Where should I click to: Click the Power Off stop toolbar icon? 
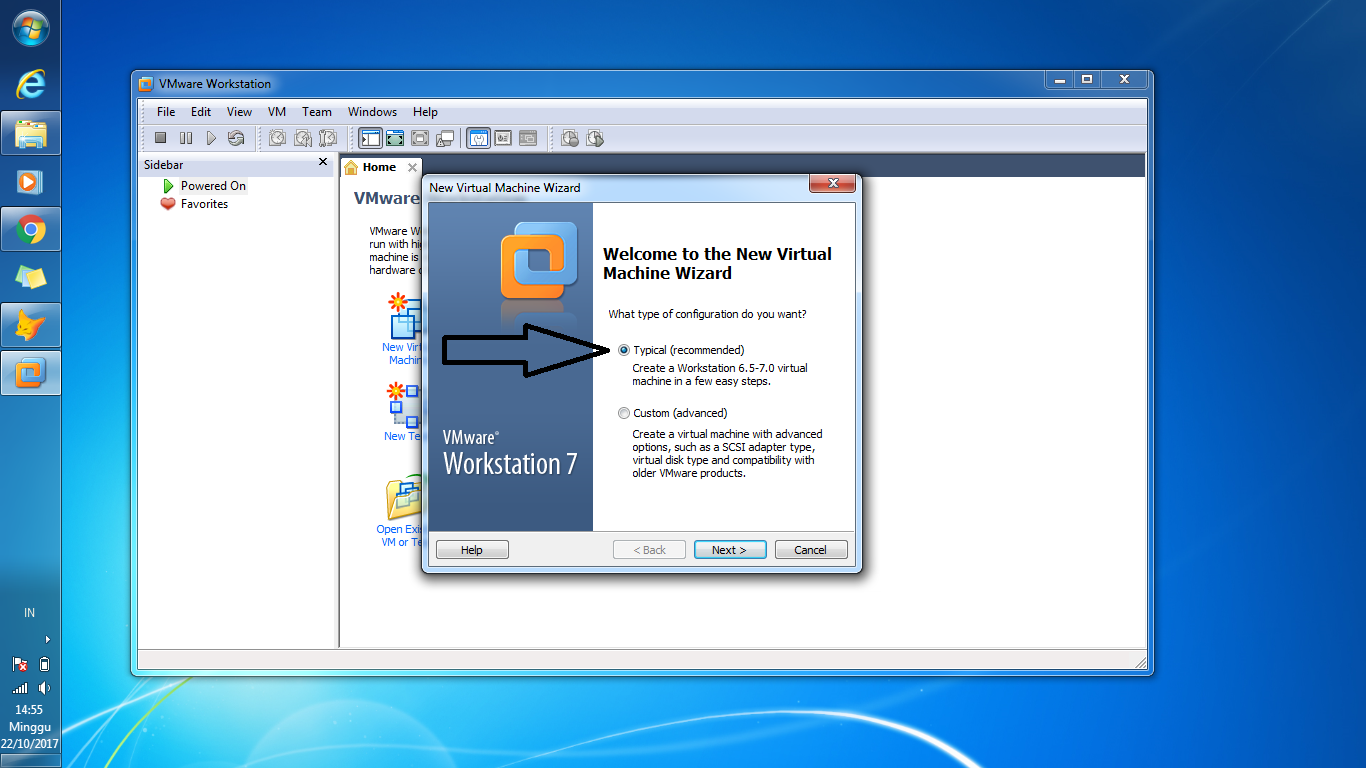coord(161,138)
